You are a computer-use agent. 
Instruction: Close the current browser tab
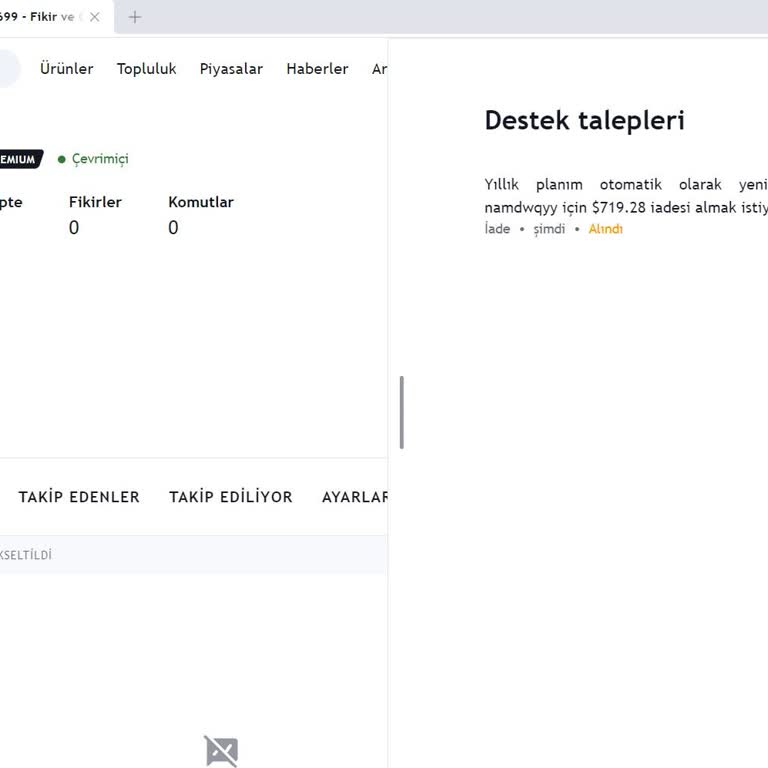(95, 17)
